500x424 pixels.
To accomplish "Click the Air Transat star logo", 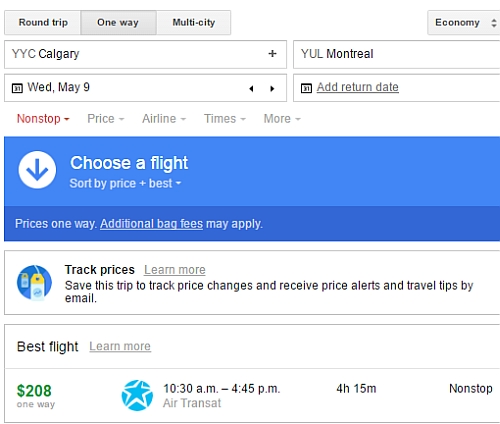I will click(x=137, y=395).
